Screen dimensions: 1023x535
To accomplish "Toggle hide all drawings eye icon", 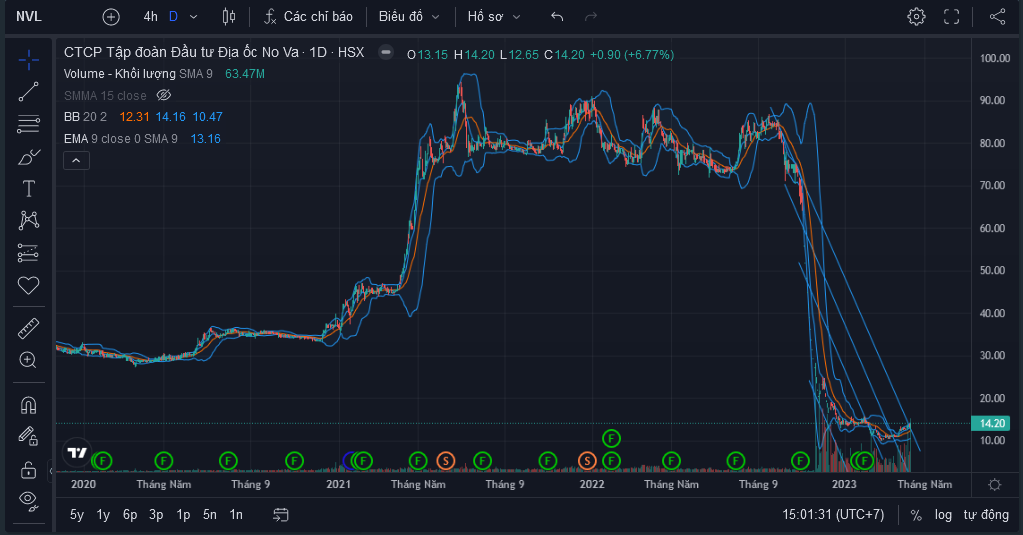I will point(28,500).
